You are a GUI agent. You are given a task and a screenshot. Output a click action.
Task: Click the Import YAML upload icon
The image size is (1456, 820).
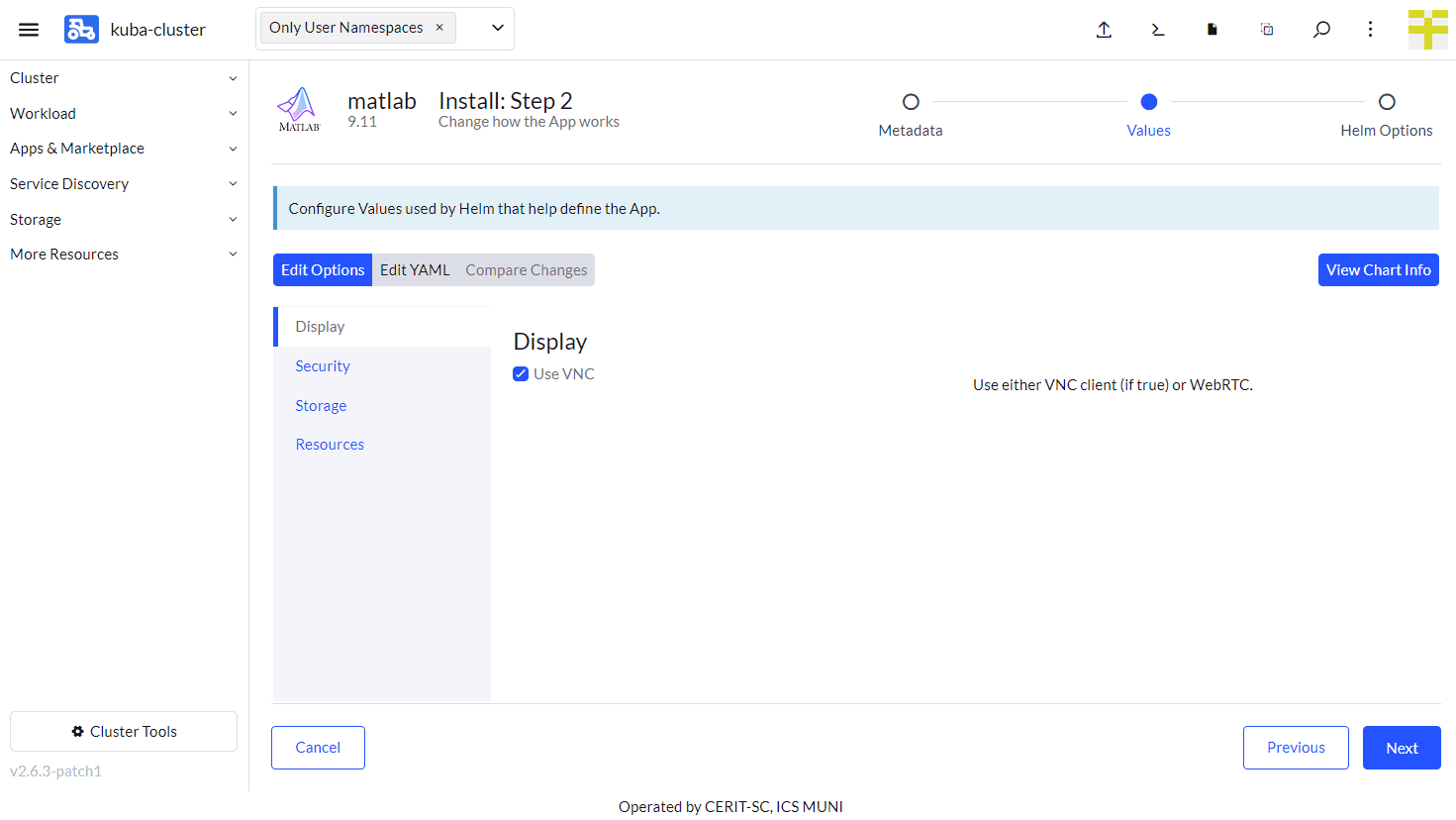[x=1104, y=30]
